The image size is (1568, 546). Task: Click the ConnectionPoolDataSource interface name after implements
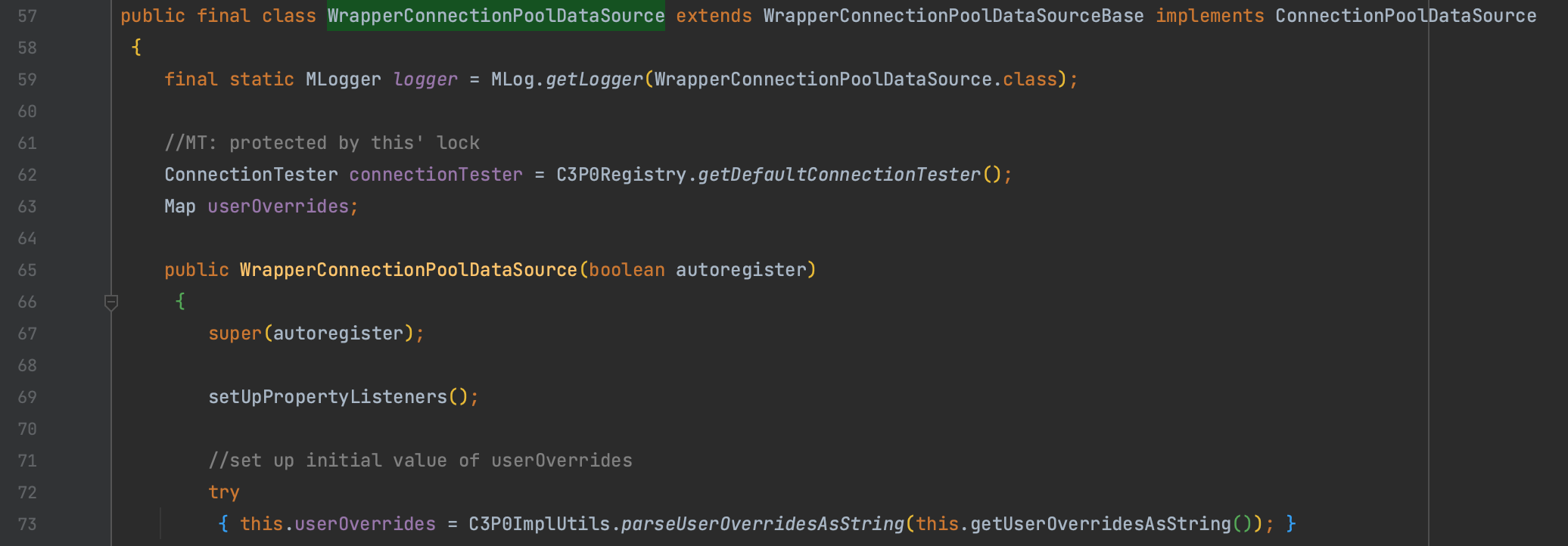pyautogui.click(x=1405, y=16)
